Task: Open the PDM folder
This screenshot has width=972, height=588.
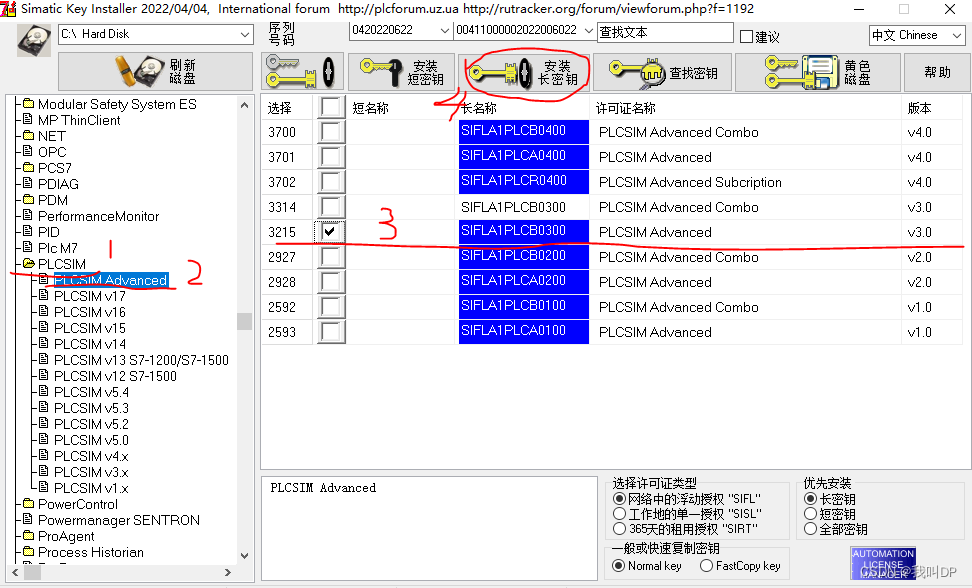Action: point(53,201)
